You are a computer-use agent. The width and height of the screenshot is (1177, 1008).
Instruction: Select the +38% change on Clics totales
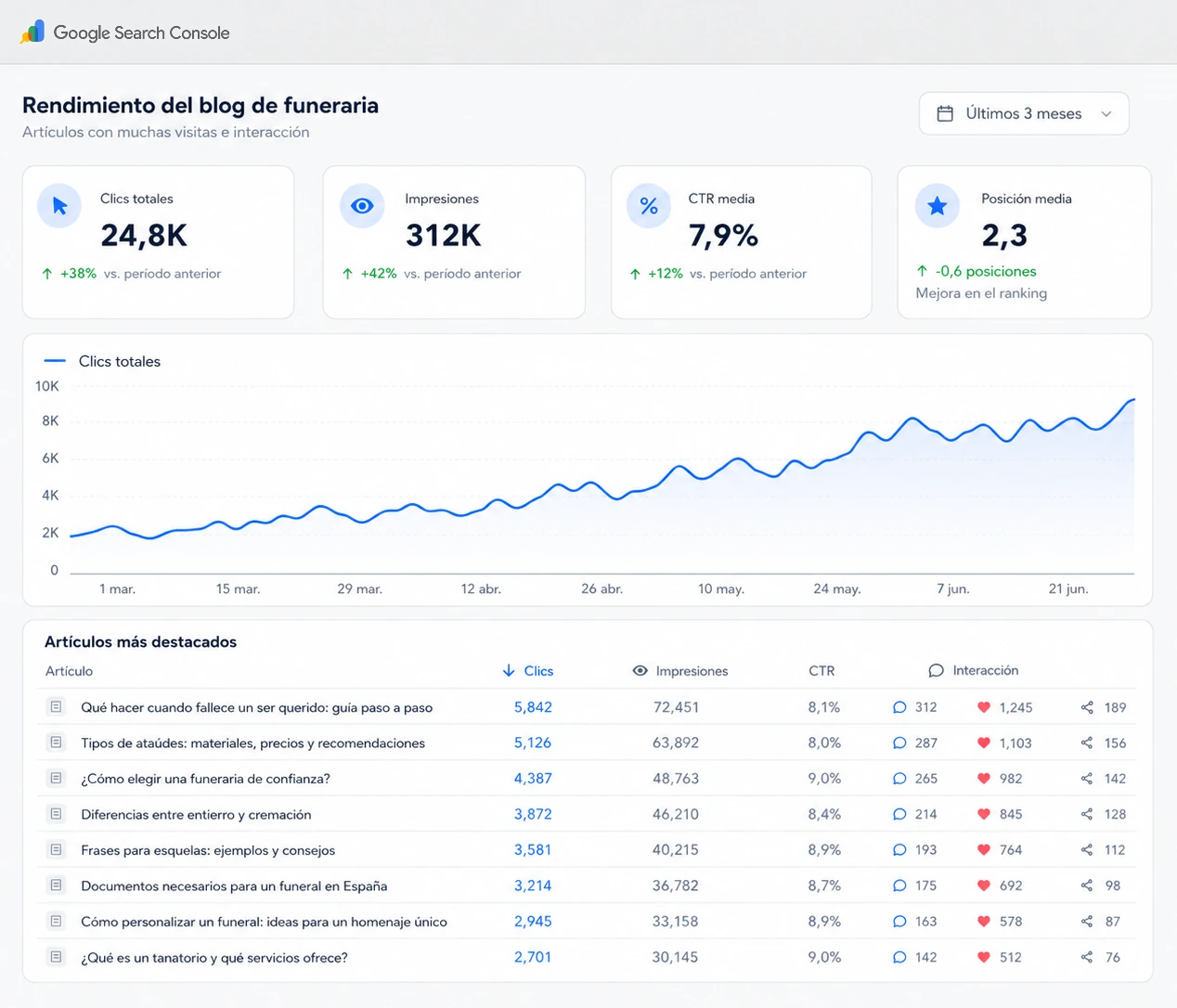point(78,274)
